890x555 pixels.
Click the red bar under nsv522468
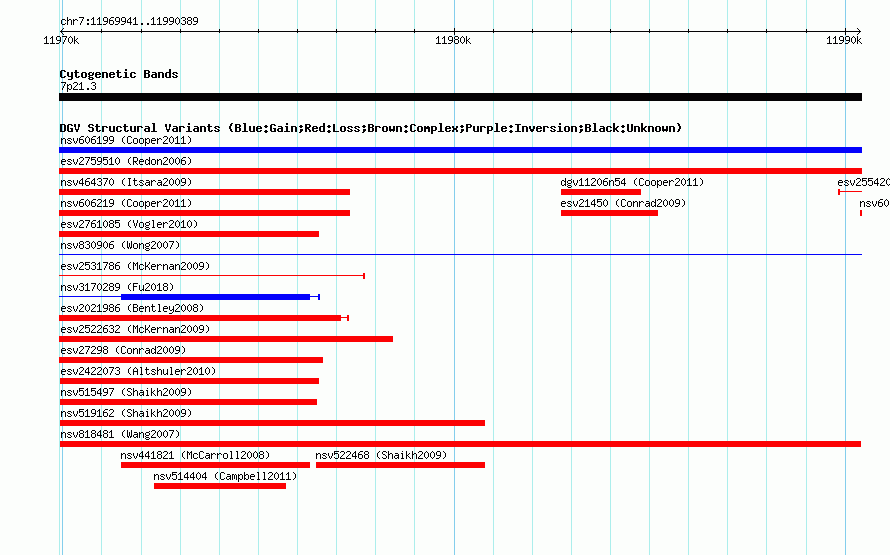tap(400, 465)
